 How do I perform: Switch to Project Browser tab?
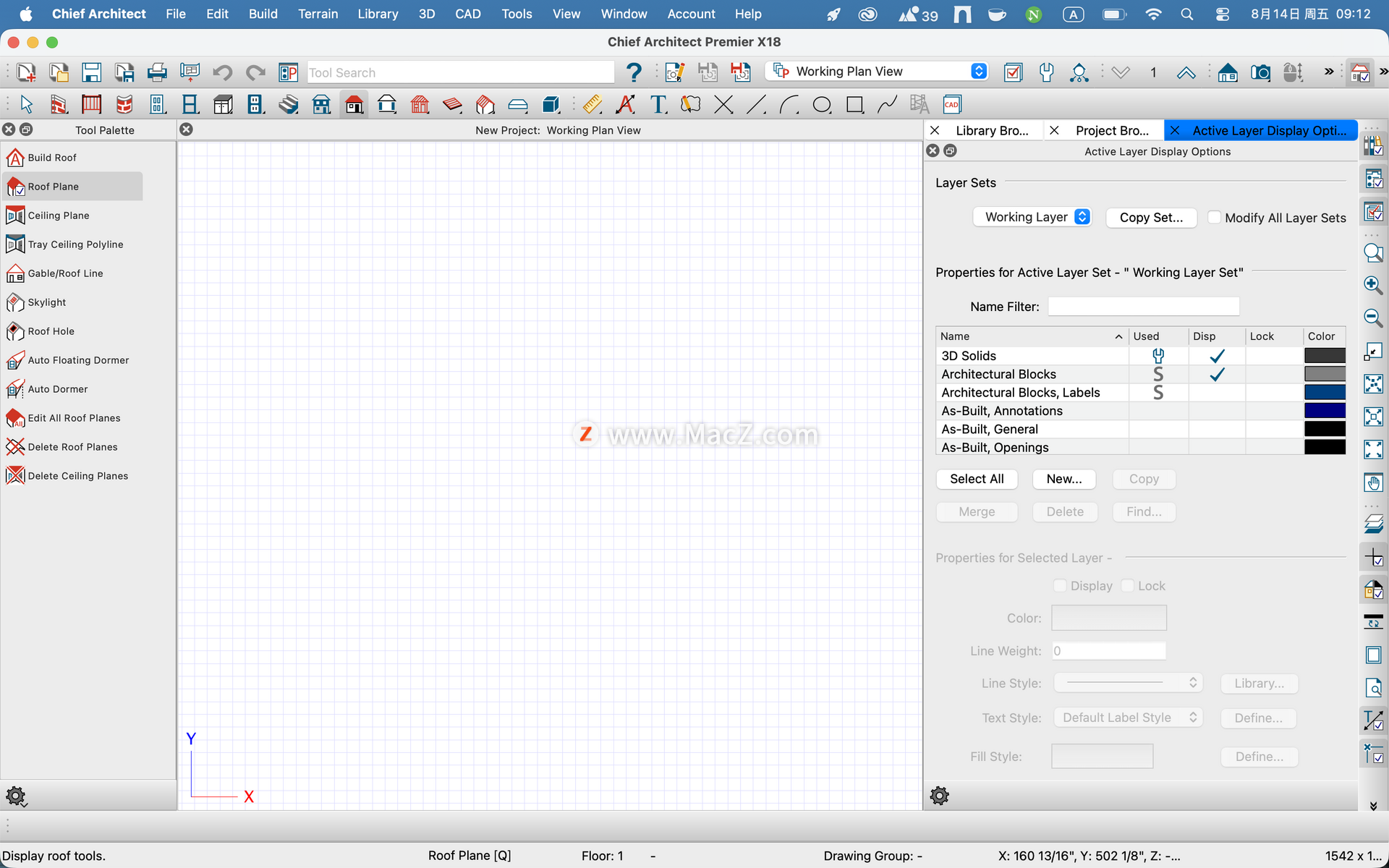[1112, 130]
